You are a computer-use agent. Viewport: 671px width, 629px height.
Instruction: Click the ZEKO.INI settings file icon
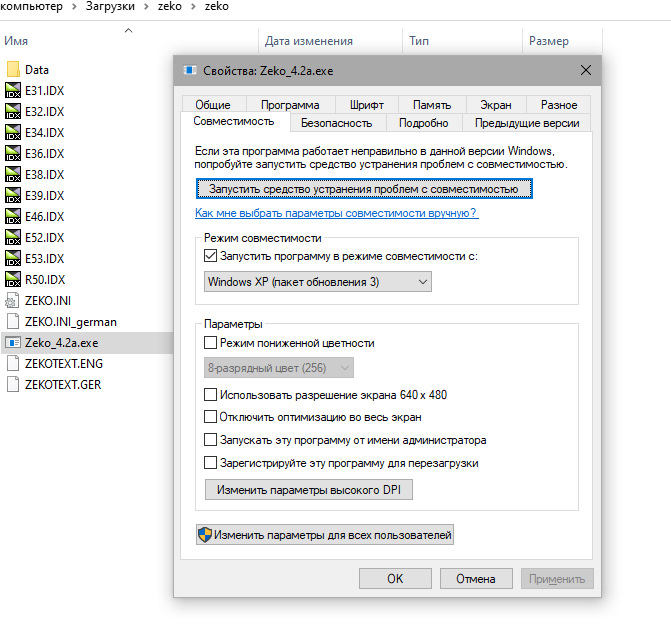12,300
